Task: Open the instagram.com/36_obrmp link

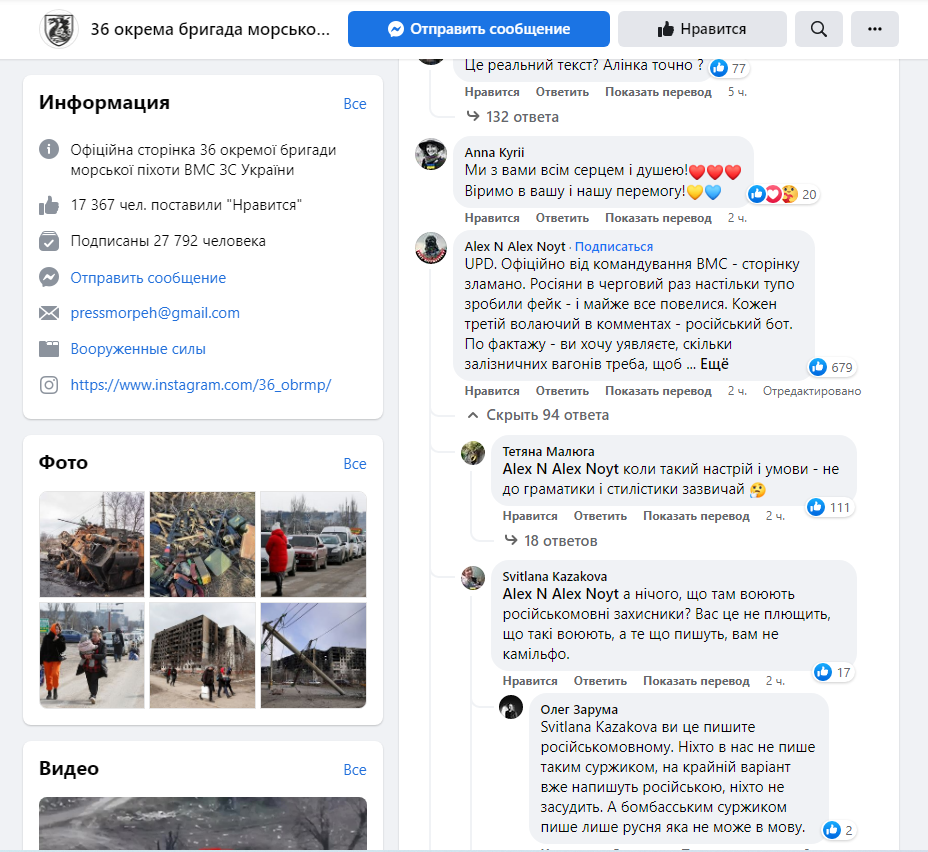Action: 201,385
